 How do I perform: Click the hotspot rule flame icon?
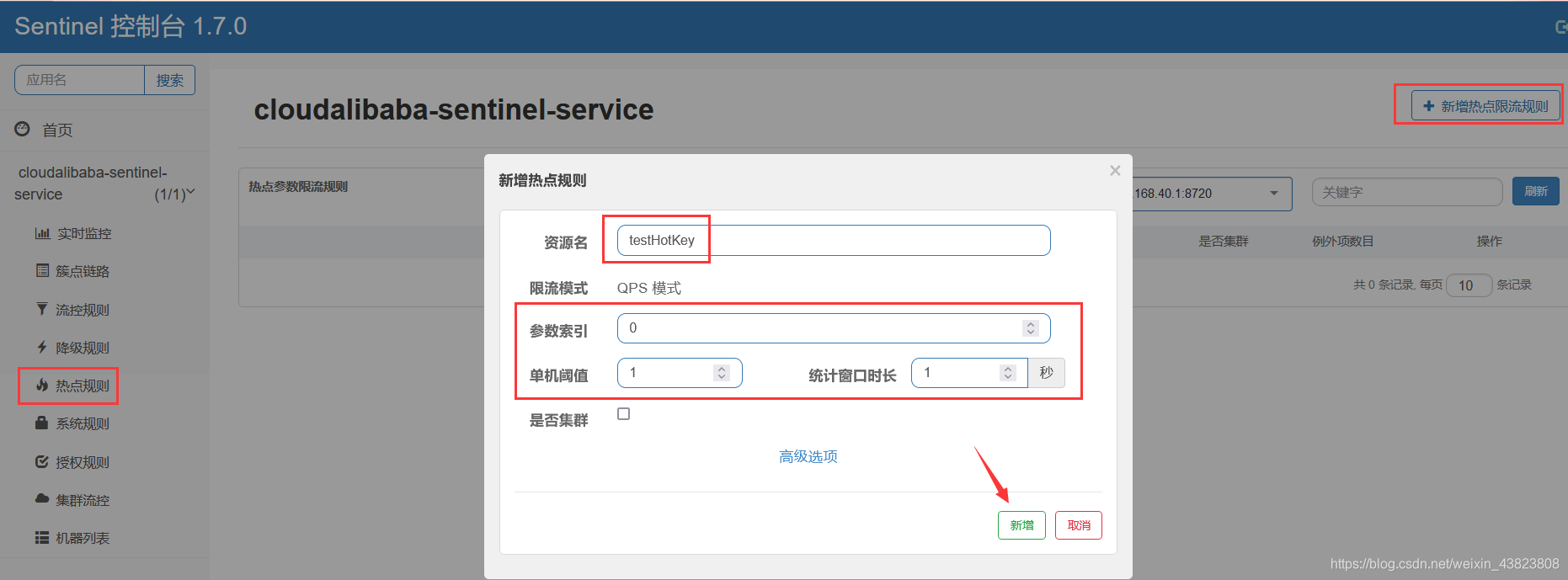pos(42,385)
